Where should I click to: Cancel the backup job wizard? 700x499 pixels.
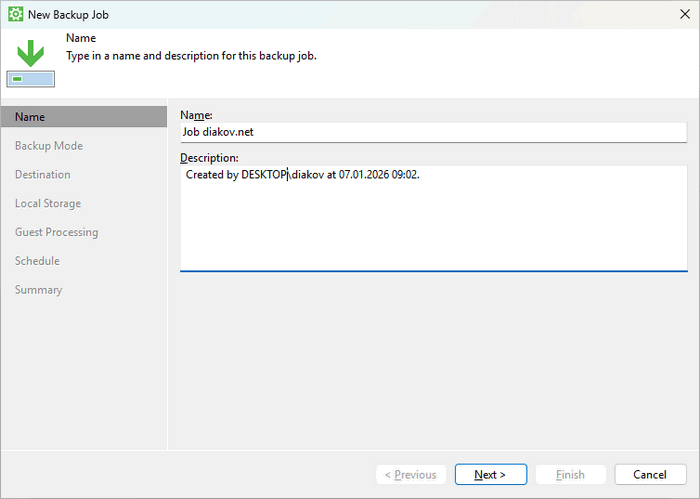[650, 475]
